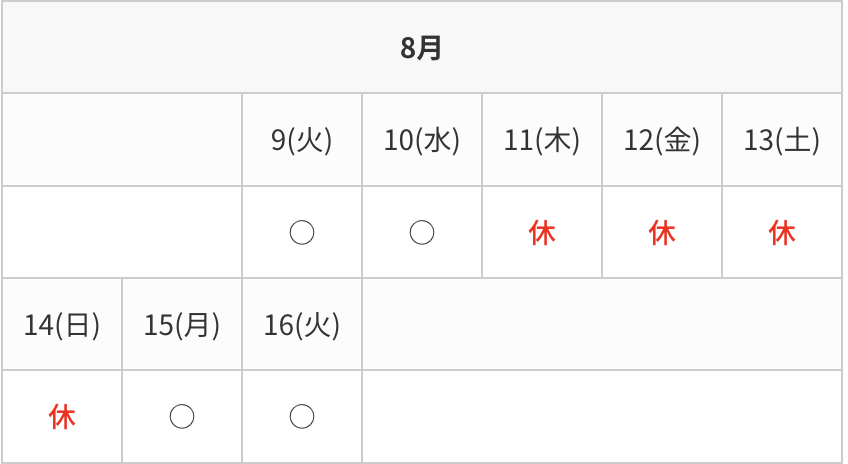Click the red 休 under 14(日)
This screenshot has width=848, height=464.
coord(62,417)
